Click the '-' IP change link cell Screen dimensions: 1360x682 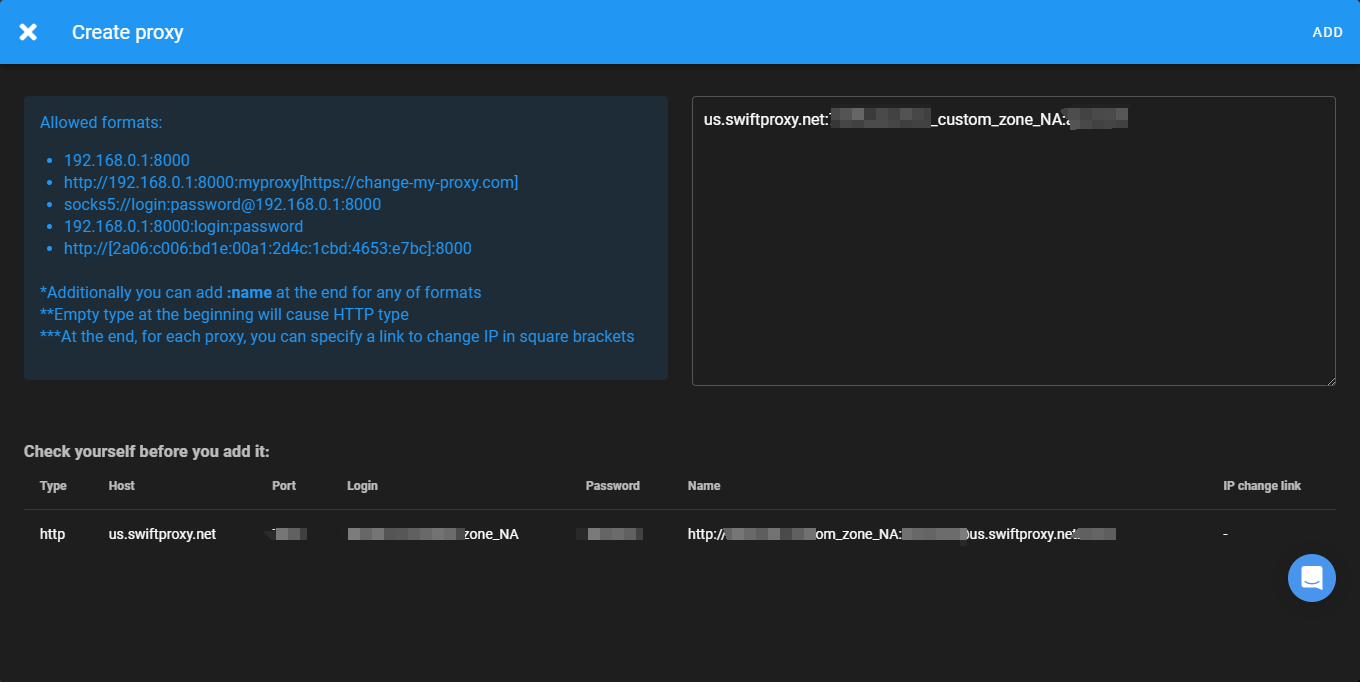coord(1225,534)
